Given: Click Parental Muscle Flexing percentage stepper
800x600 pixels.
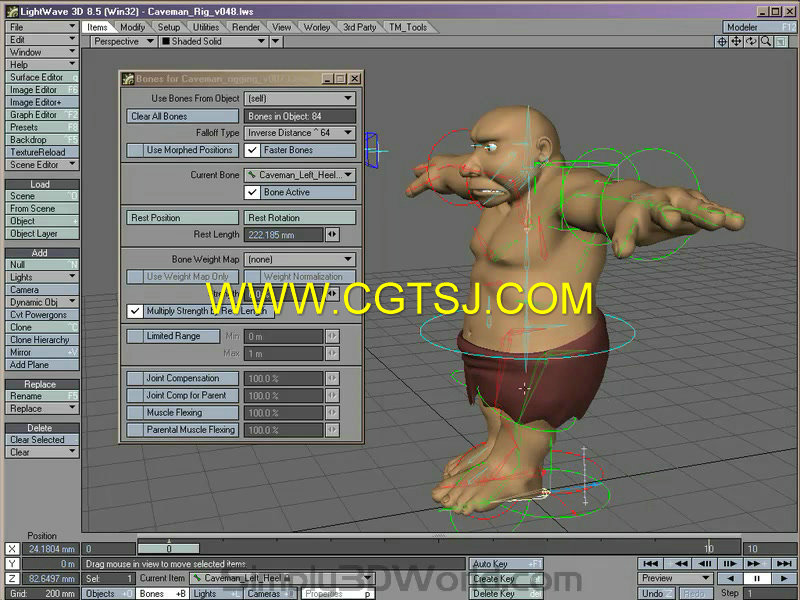Looking at the screenshot, I should click(332, 430).
